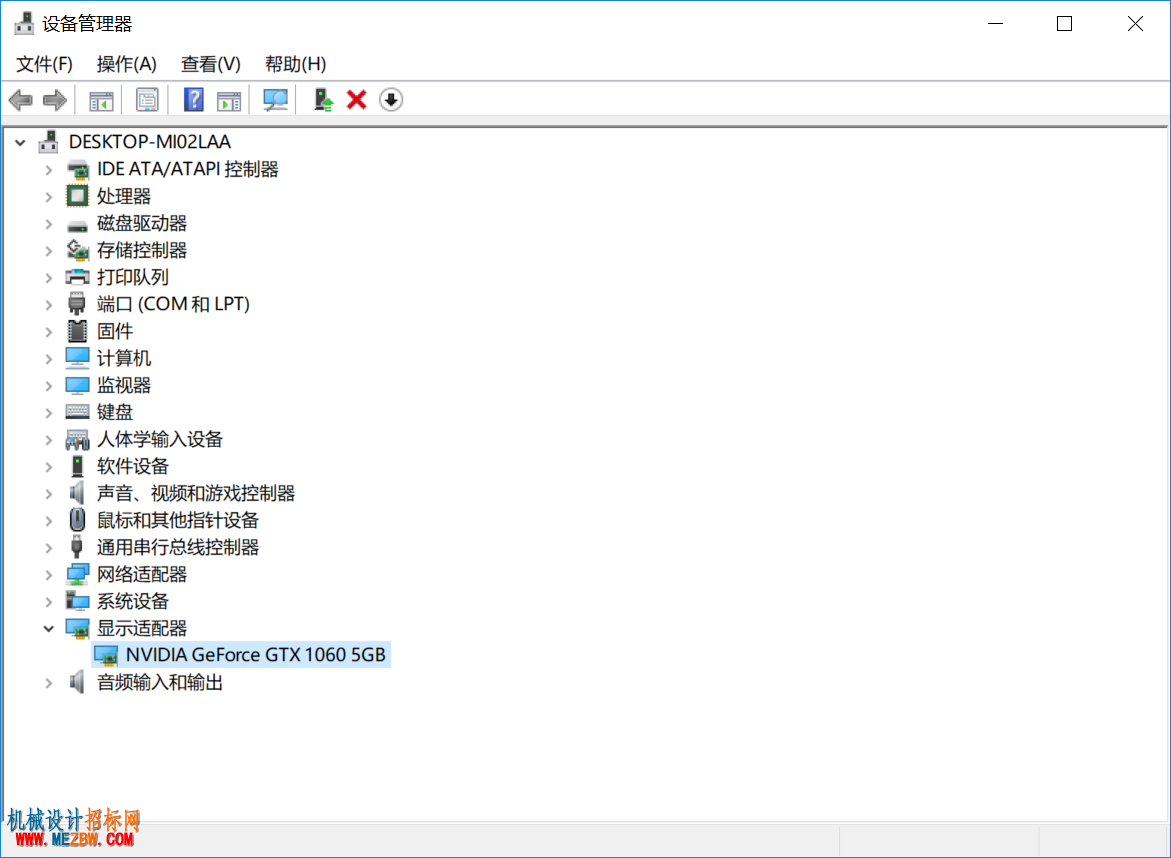Screen dimensions: 1171x858
Task: Click the Forward arrow toolbar icon
Action: coord(55,99)
